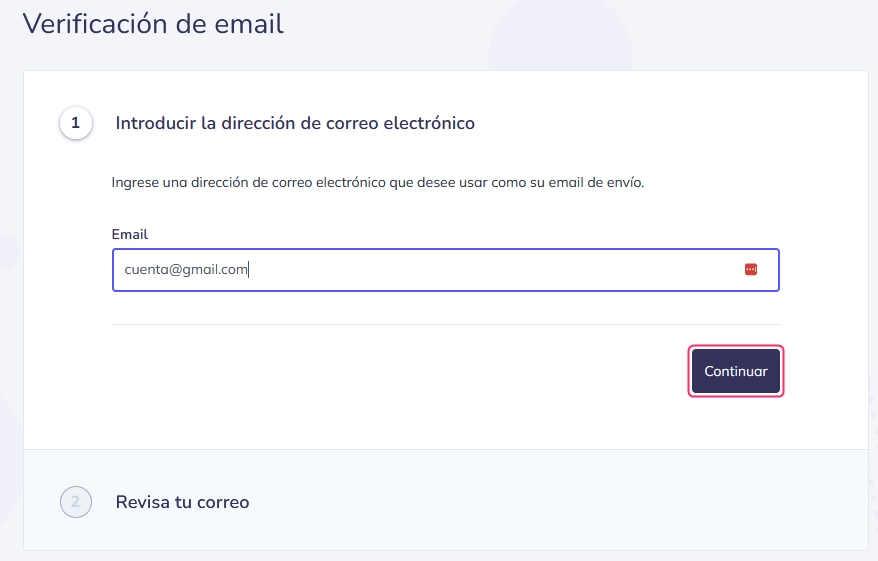Click the step 1 number badge

coord(76,124)
